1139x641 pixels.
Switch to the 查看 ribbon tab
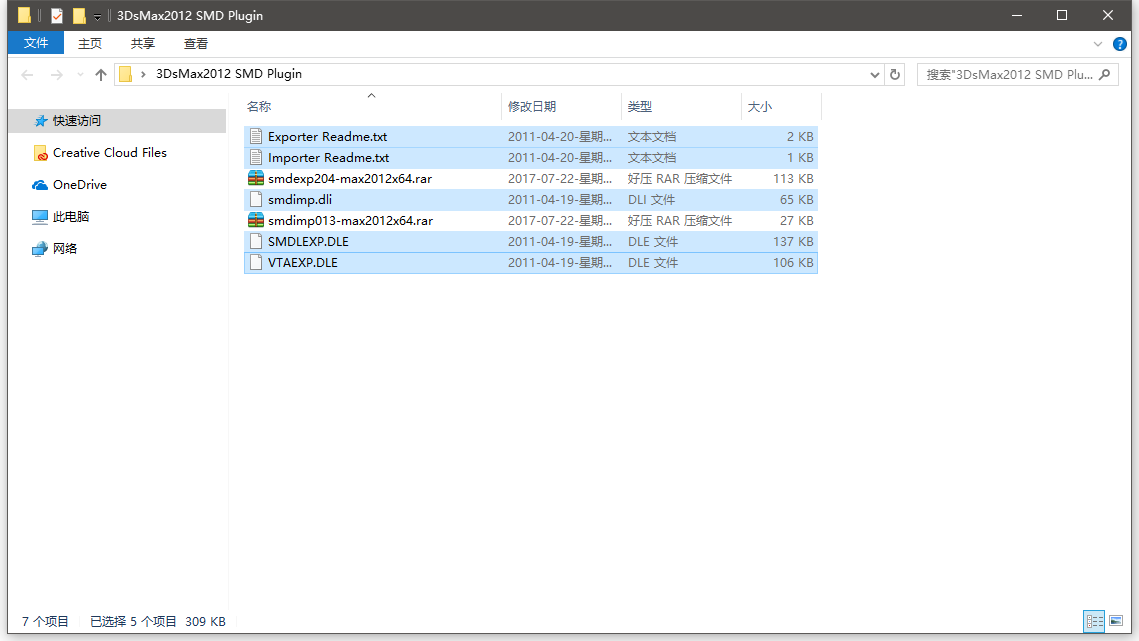coord(196,44)
